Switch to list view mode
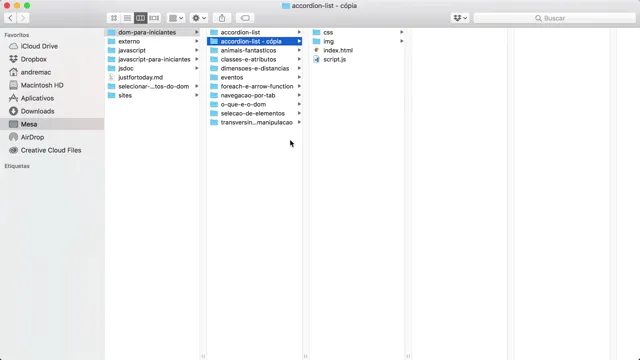This screenshot has width=640, height=360. pos(127,18)
